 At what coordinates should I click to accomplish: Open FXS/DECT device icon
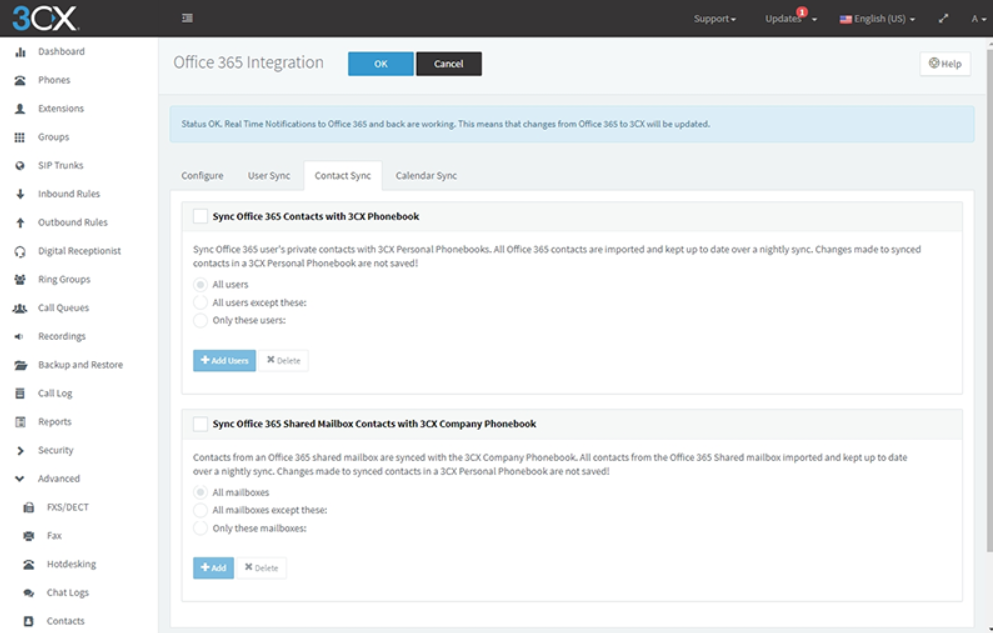(x=28, y=508)
